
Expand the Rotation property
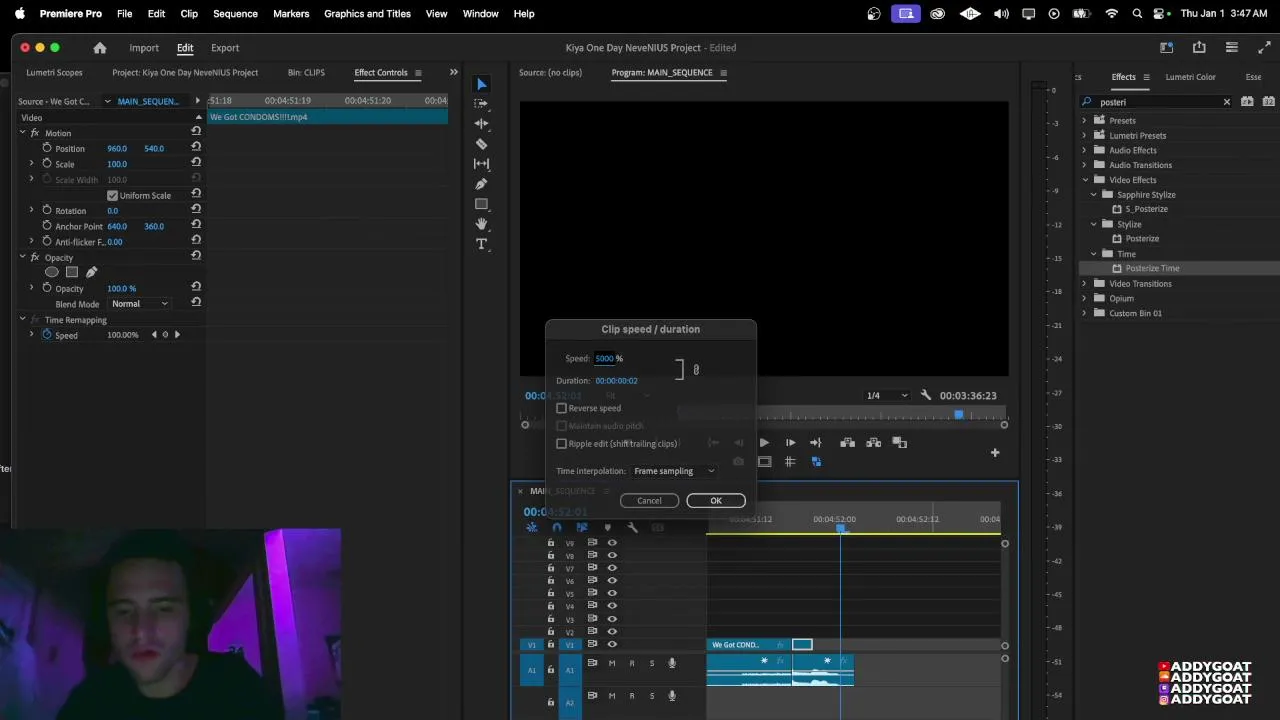click(31, 210)
